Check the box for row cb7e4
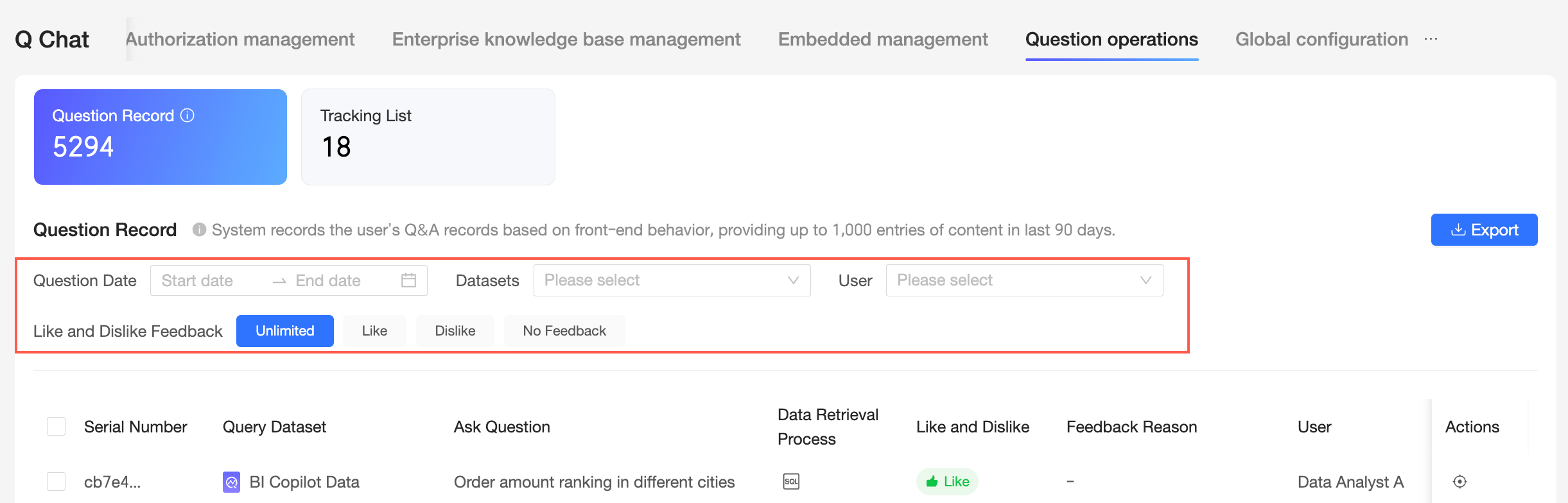1568x503 pixels. pos(57,481)
